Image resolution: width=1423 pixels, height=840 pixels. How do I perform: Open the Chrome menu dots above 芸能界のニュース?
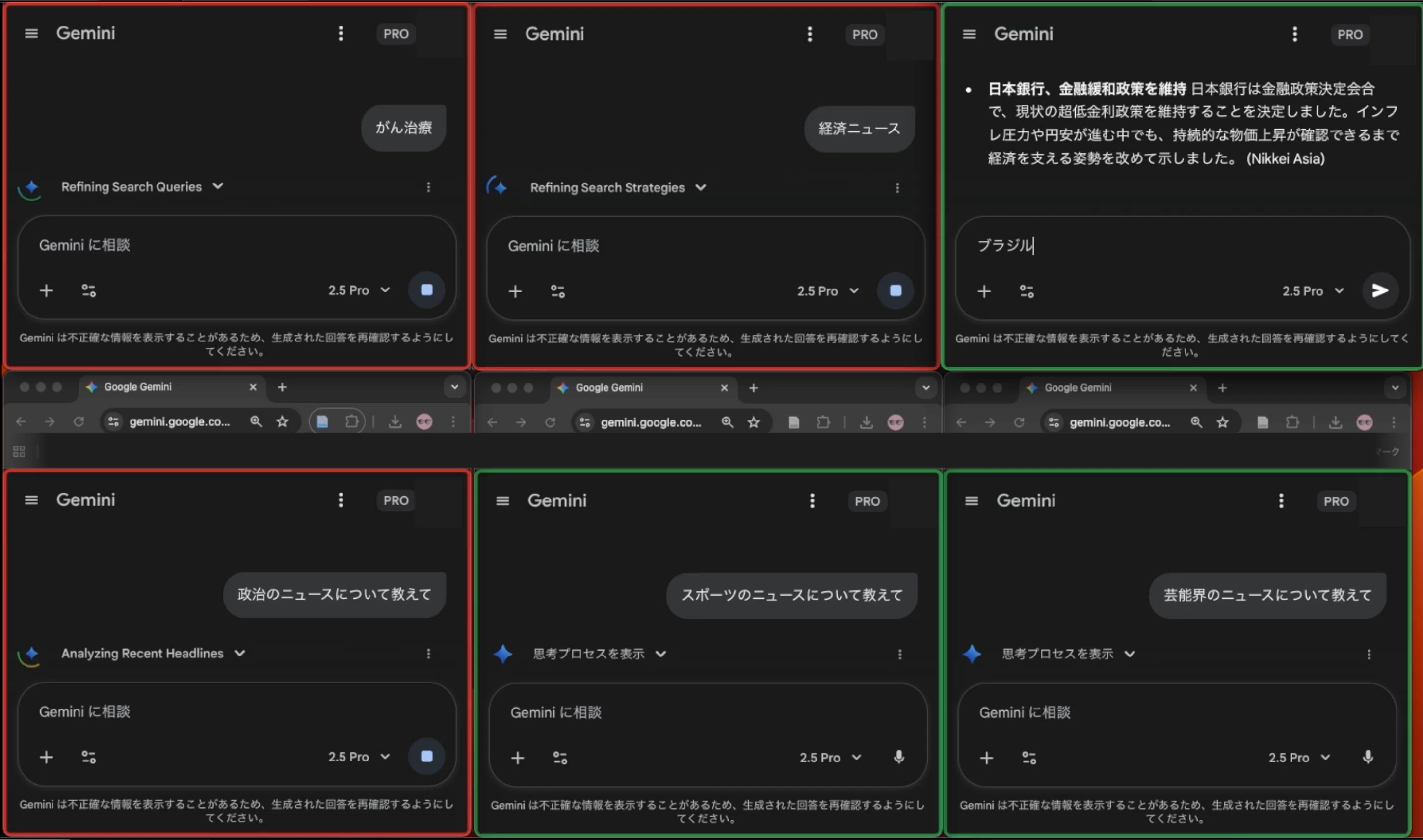(1394, 422)
